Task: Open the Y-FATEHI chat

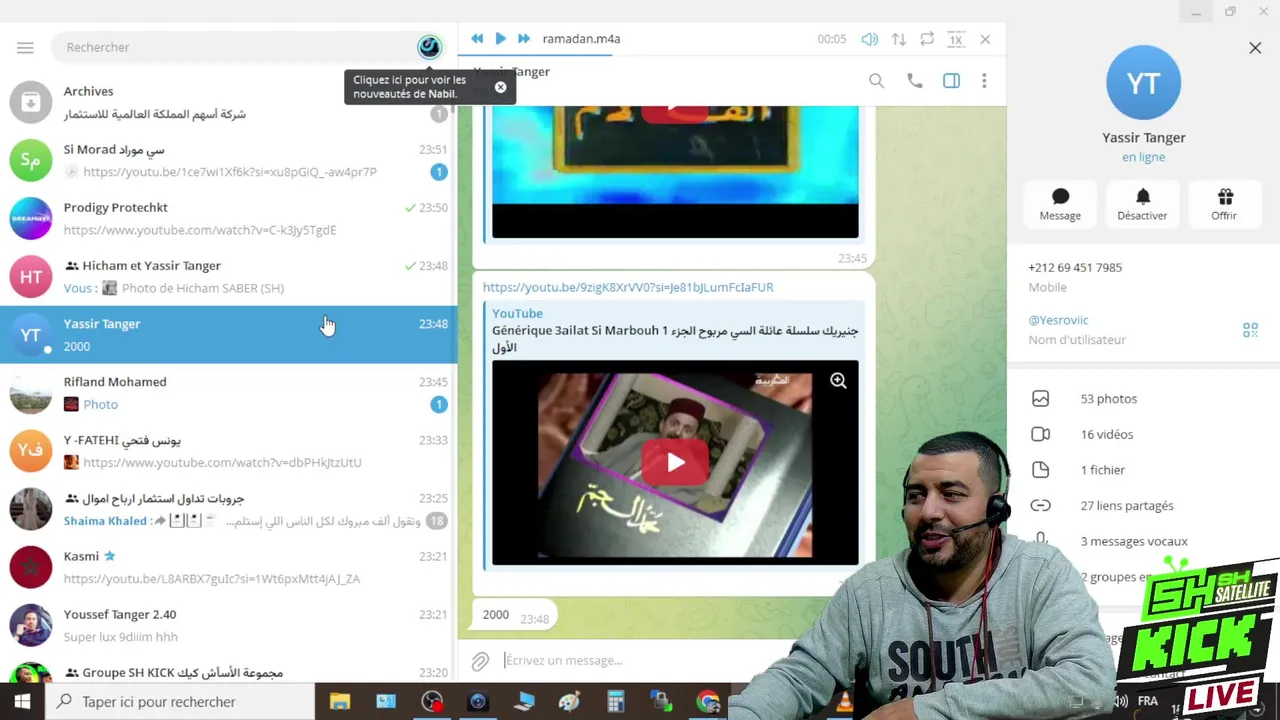Action: [228, 451]
